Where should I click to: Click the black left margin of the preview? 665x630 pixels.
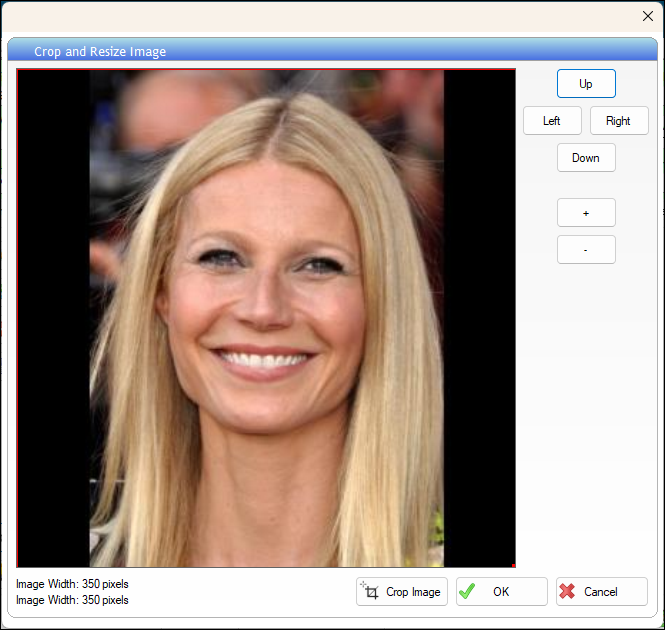53,318
